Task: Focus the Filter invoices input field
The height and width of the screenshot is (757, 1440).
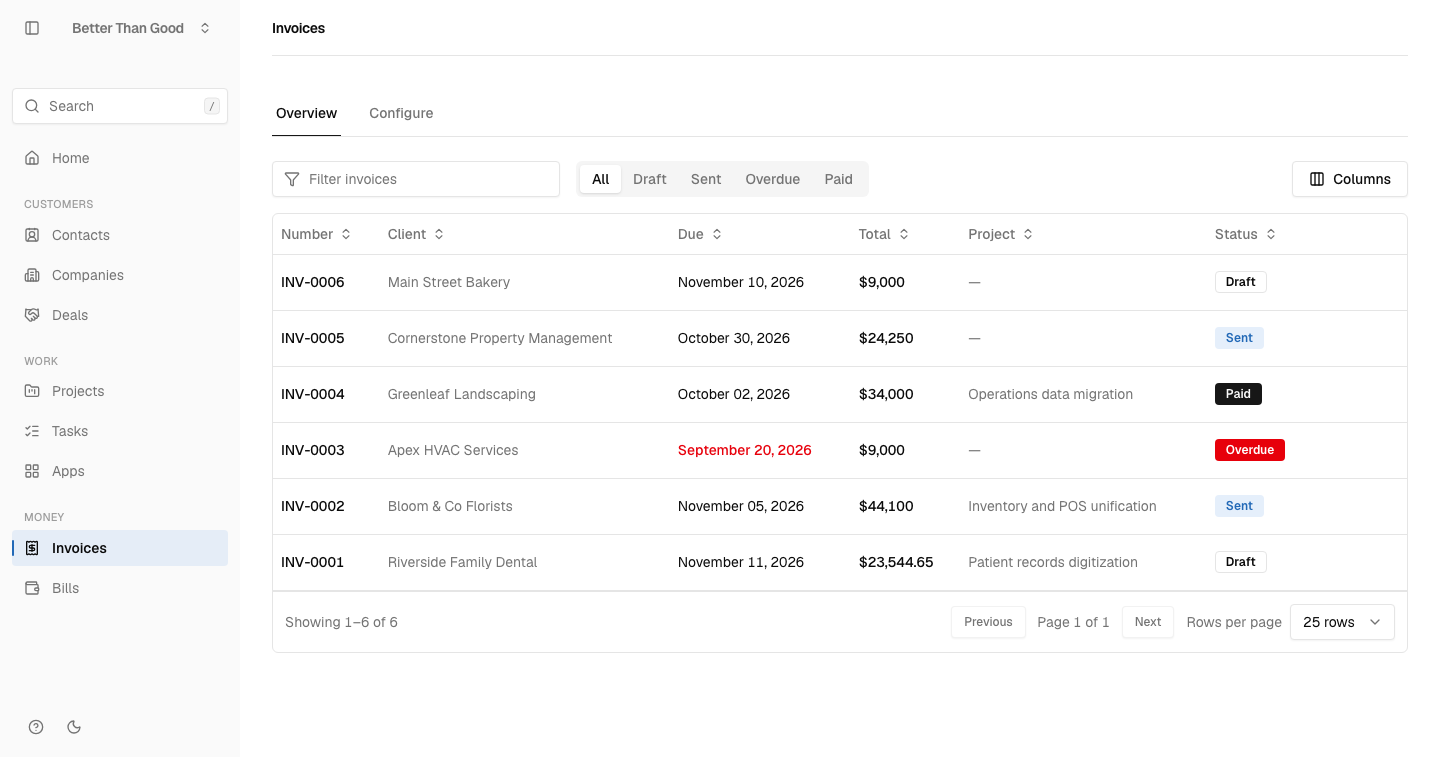Action: pyautogui.click(x=416, y=179)
